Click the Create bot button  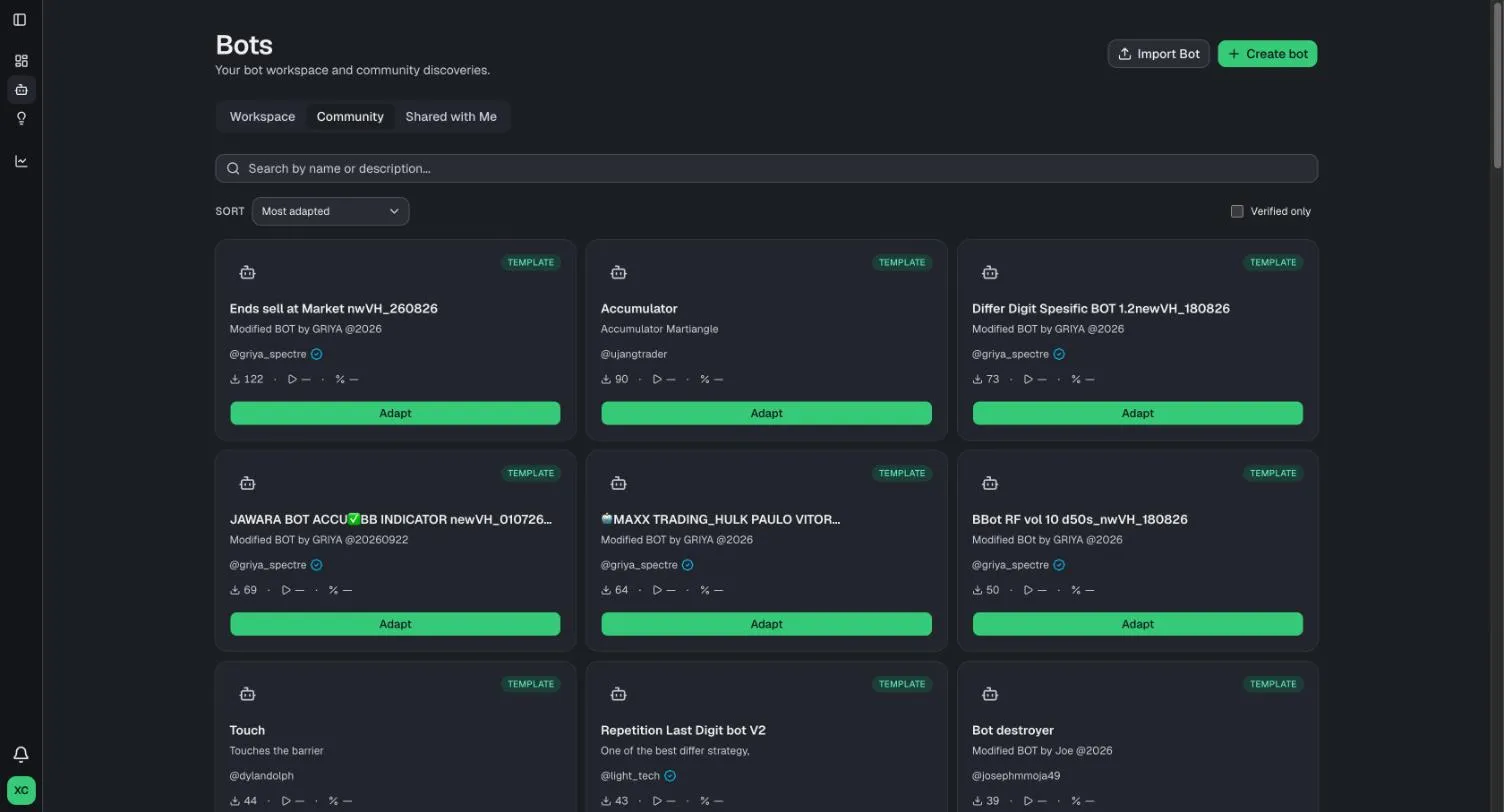[1267, 54]
